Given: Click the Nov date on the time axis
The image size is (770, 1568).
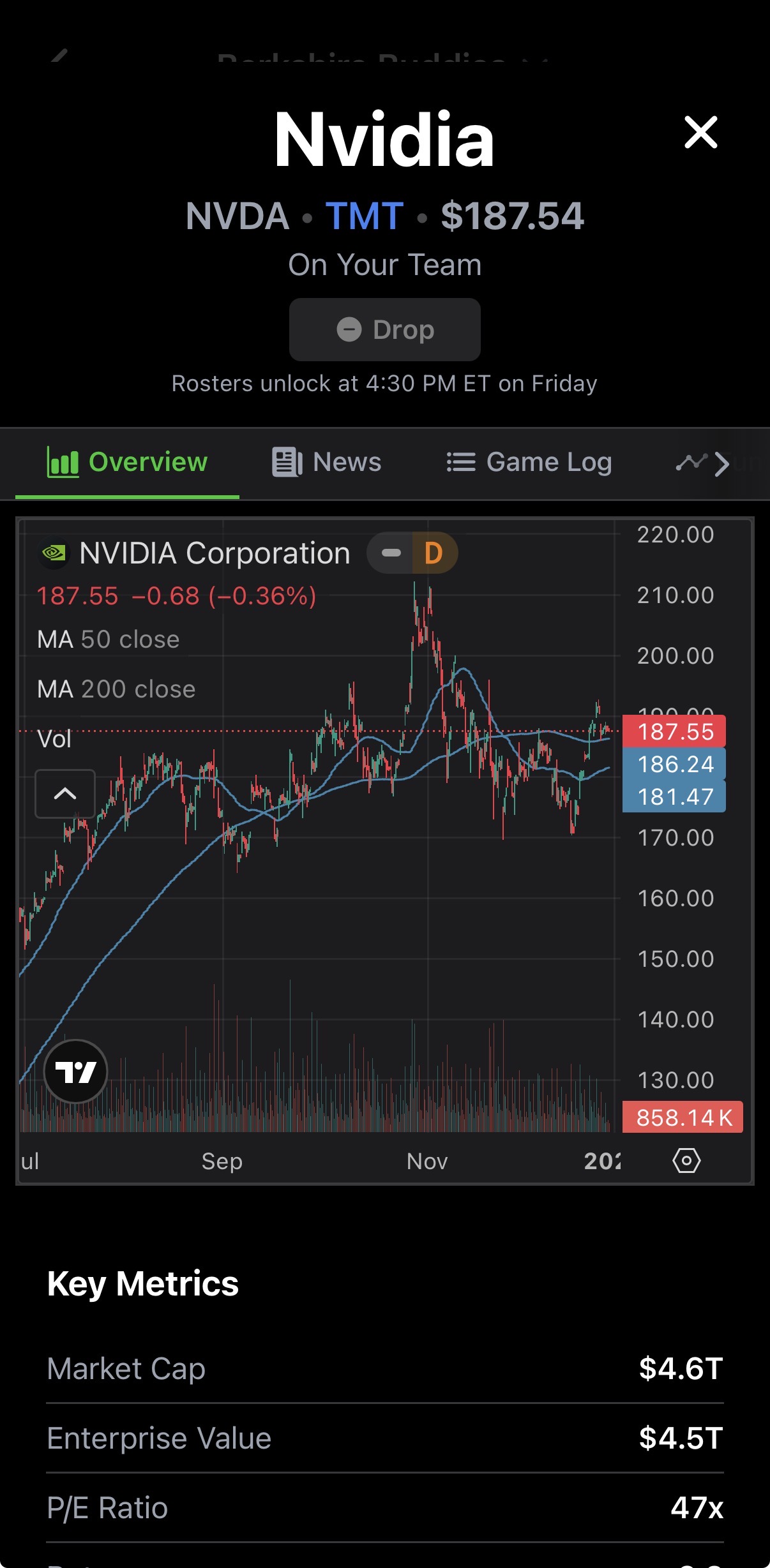Looking at the screenshot, I should coord(427,1161).
